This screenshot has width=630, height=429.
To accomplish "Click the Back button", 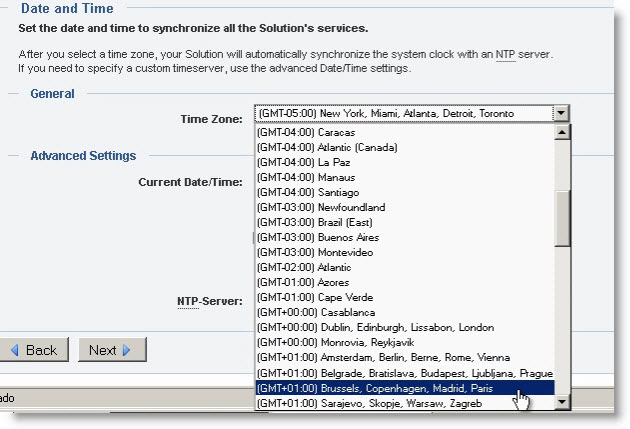I will (x=34, y=350).
